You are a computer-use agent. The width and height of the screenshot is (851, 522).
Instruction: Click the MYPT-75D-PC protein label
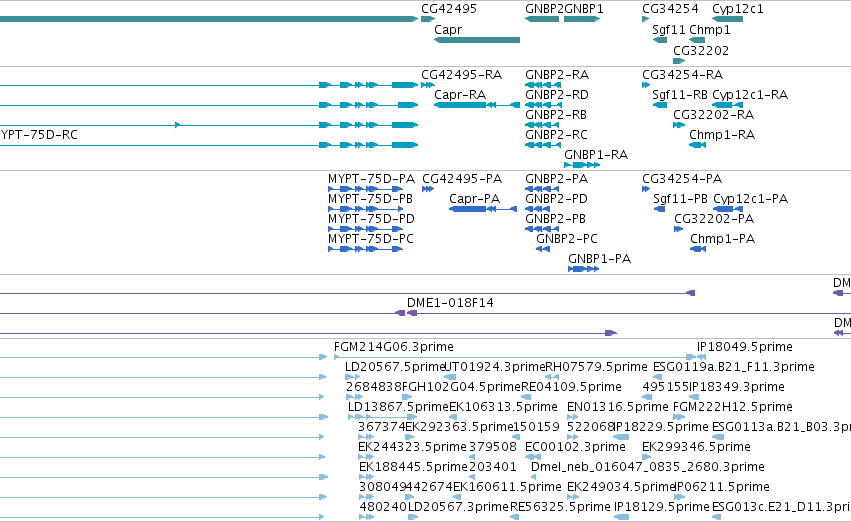click(x=371, y=239)
